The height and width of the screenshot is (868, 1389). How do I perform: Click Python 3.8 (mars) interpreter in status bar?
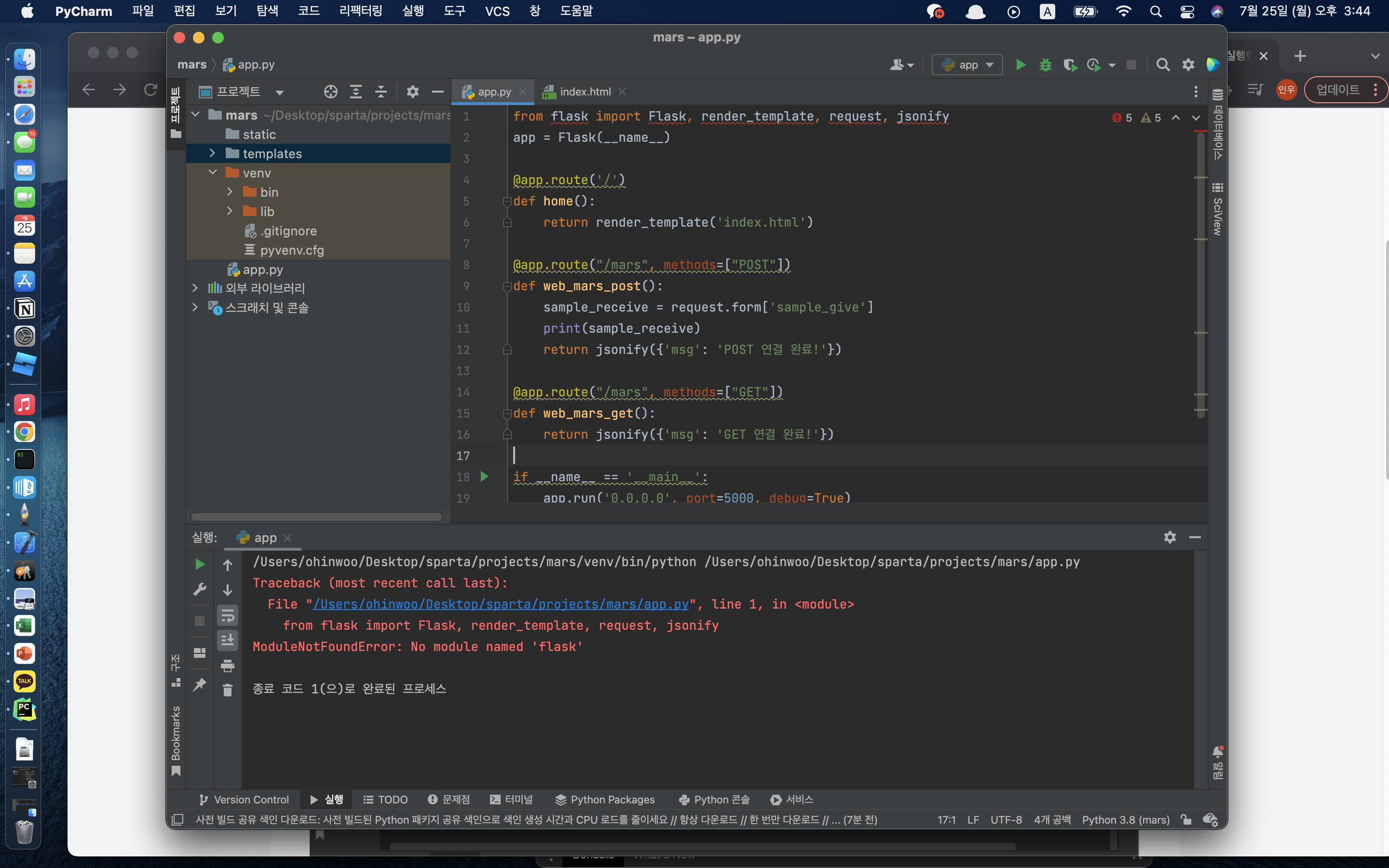(1126, 820)
